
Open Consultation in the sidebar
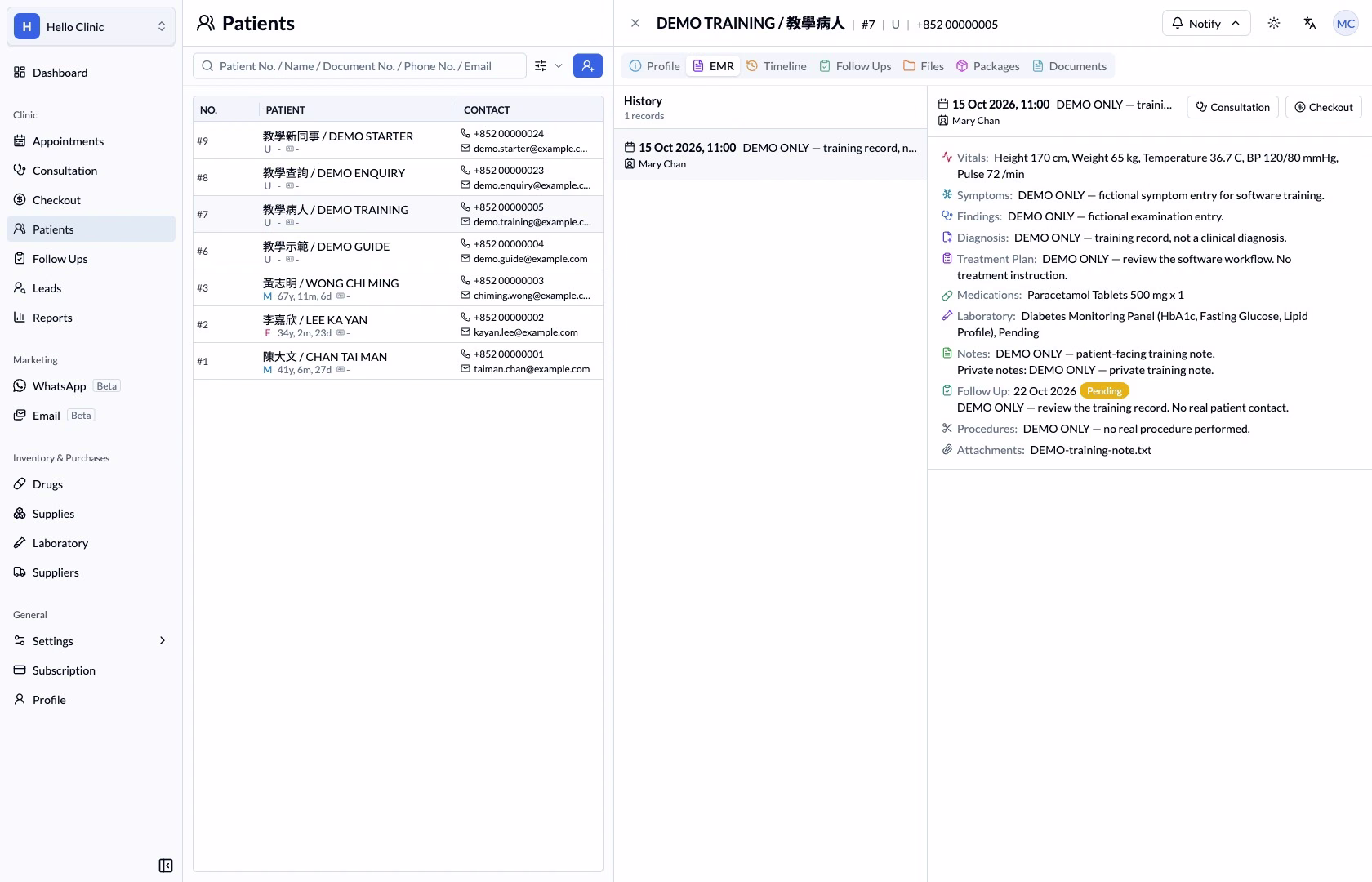click(x=91, y=171)
